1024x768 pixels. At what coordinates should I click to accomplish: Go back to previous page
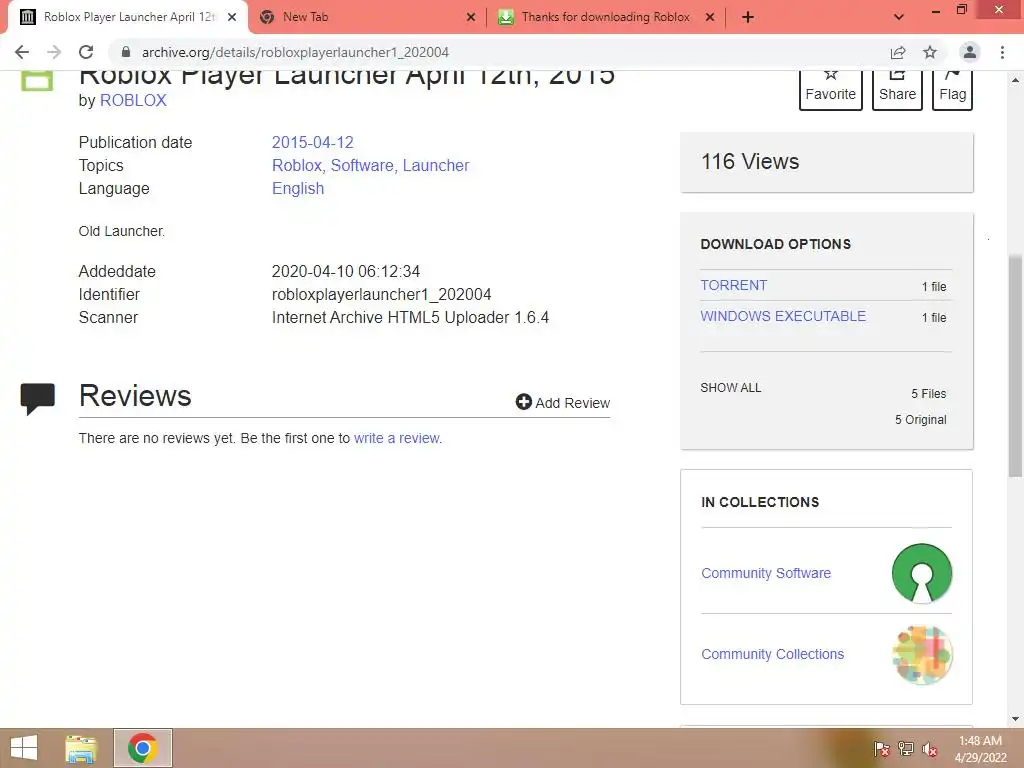tap(22, 52)
